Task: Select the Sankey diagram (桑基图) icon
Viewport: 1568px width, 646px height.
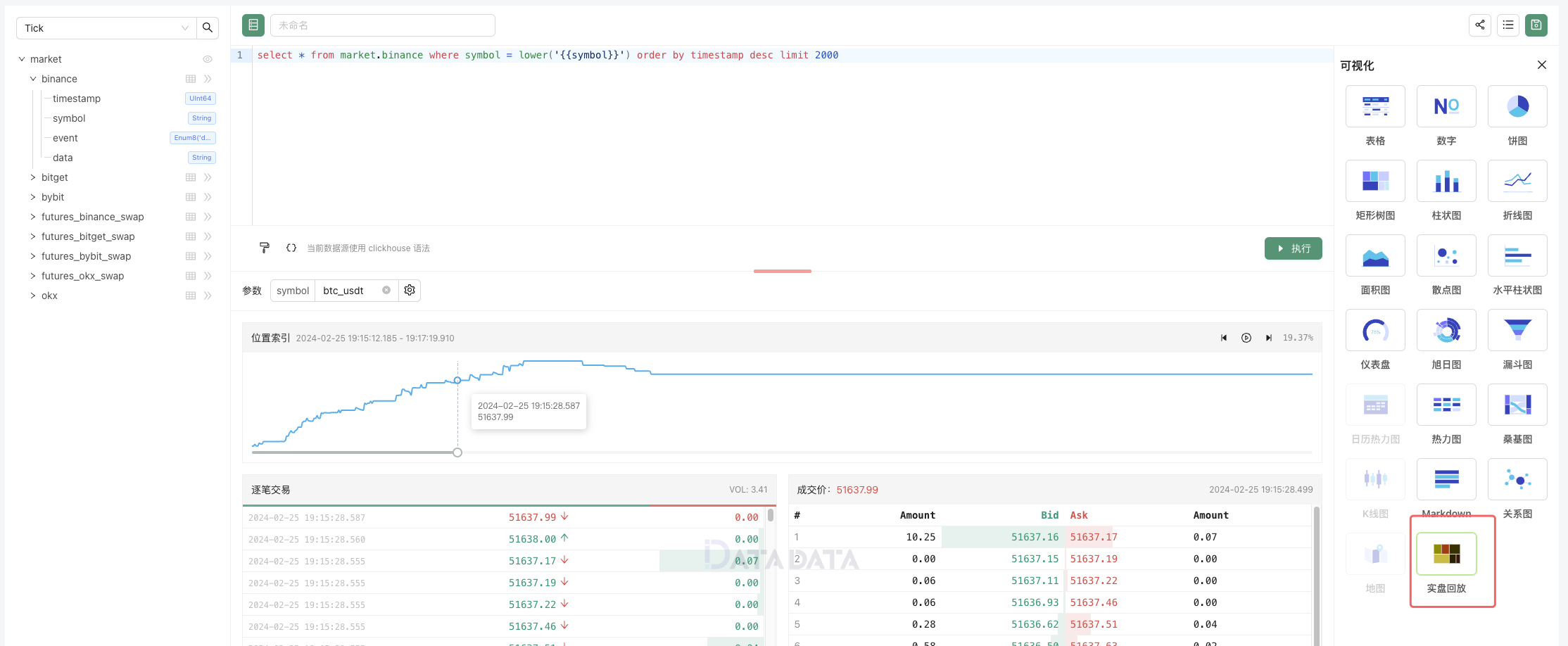Action: 1517,405
